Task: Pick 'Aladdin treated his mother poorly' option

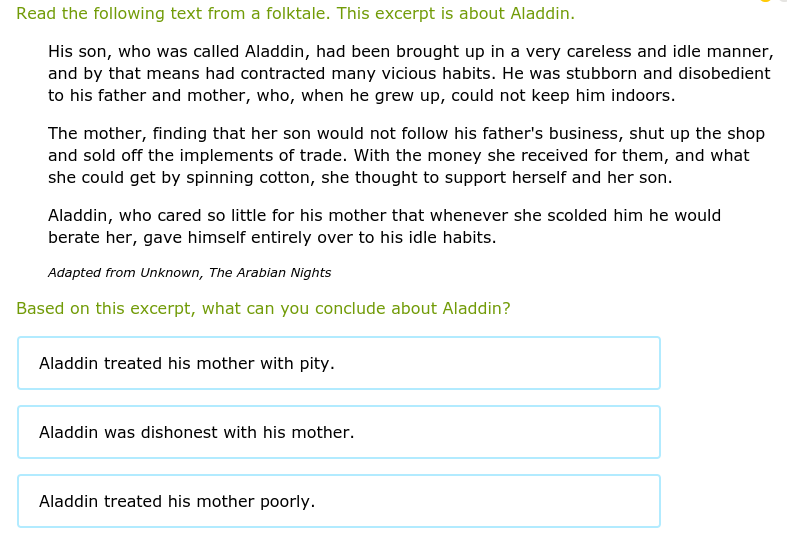Action: point(338,501)
